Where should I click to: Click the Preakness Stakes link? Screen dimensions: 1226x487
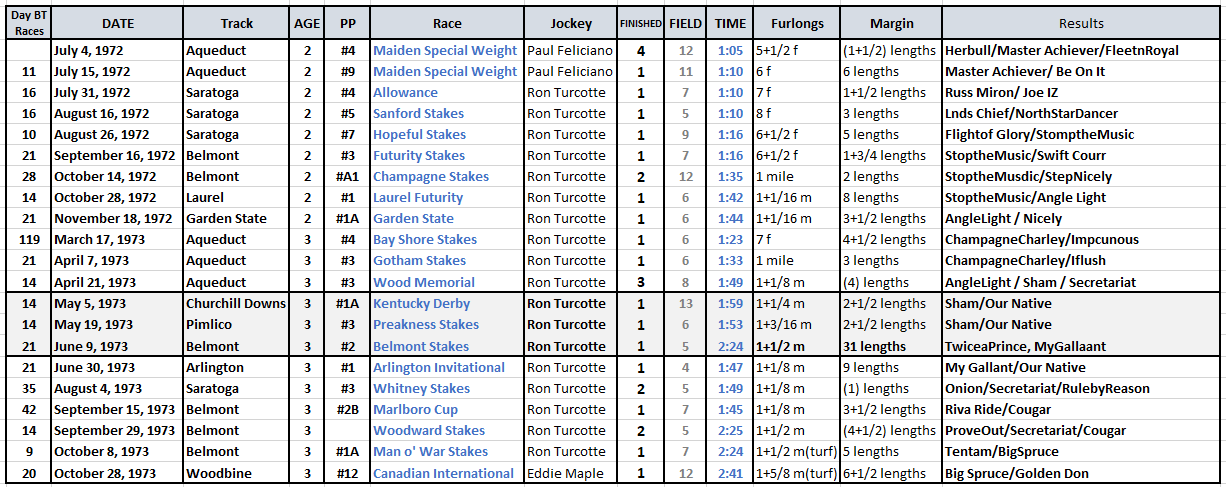pyautogui.click(x=425, y=324)
